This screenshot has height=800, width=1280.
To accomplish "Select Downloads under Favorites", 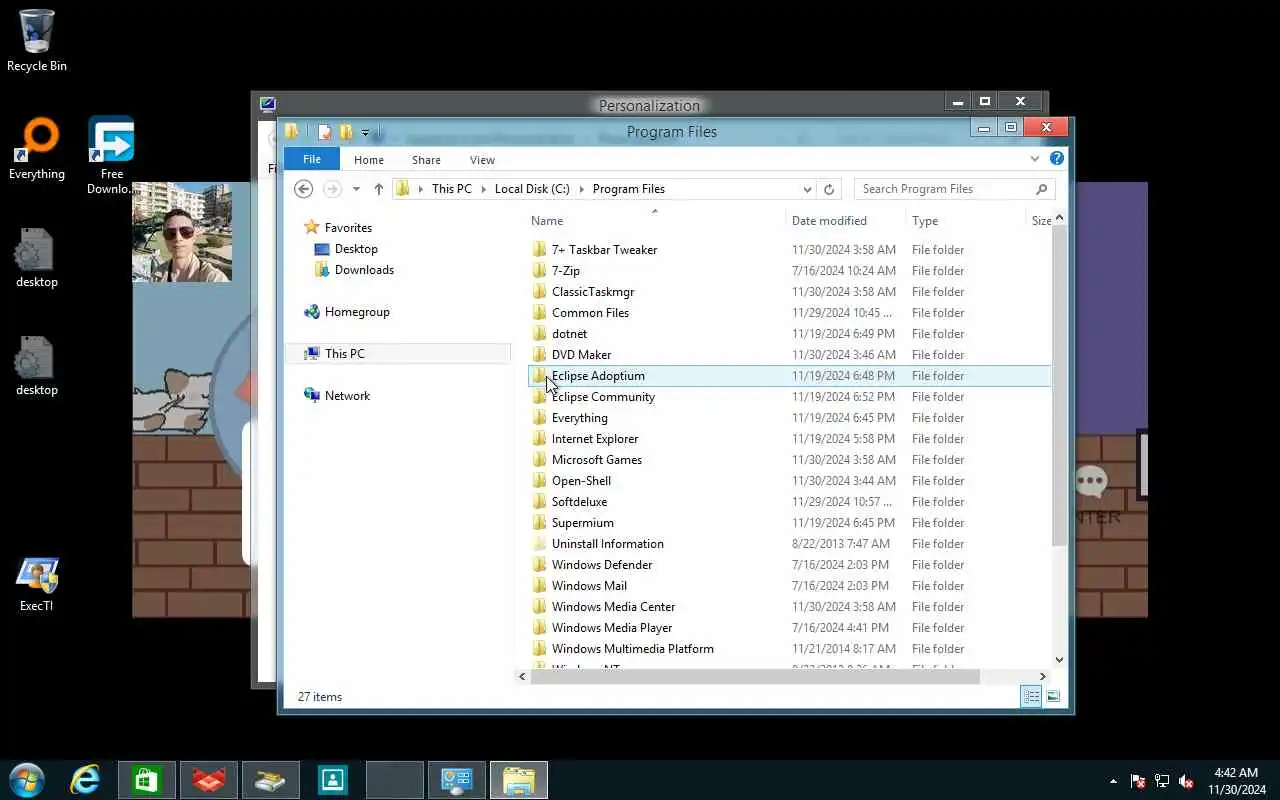I will click(364, 270).
